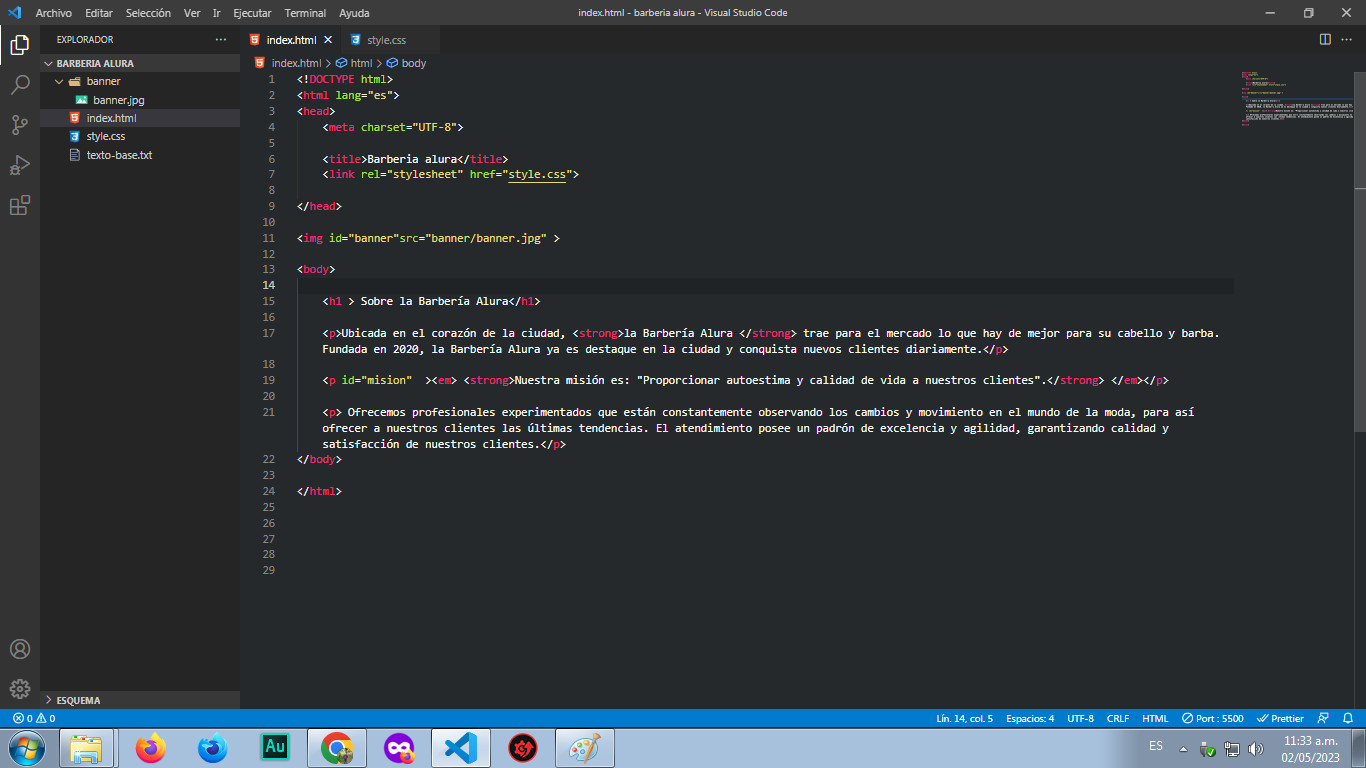Select index.html in the explorer tree
This screenshot has height=768, width=1366.
(x=140, y=118)
